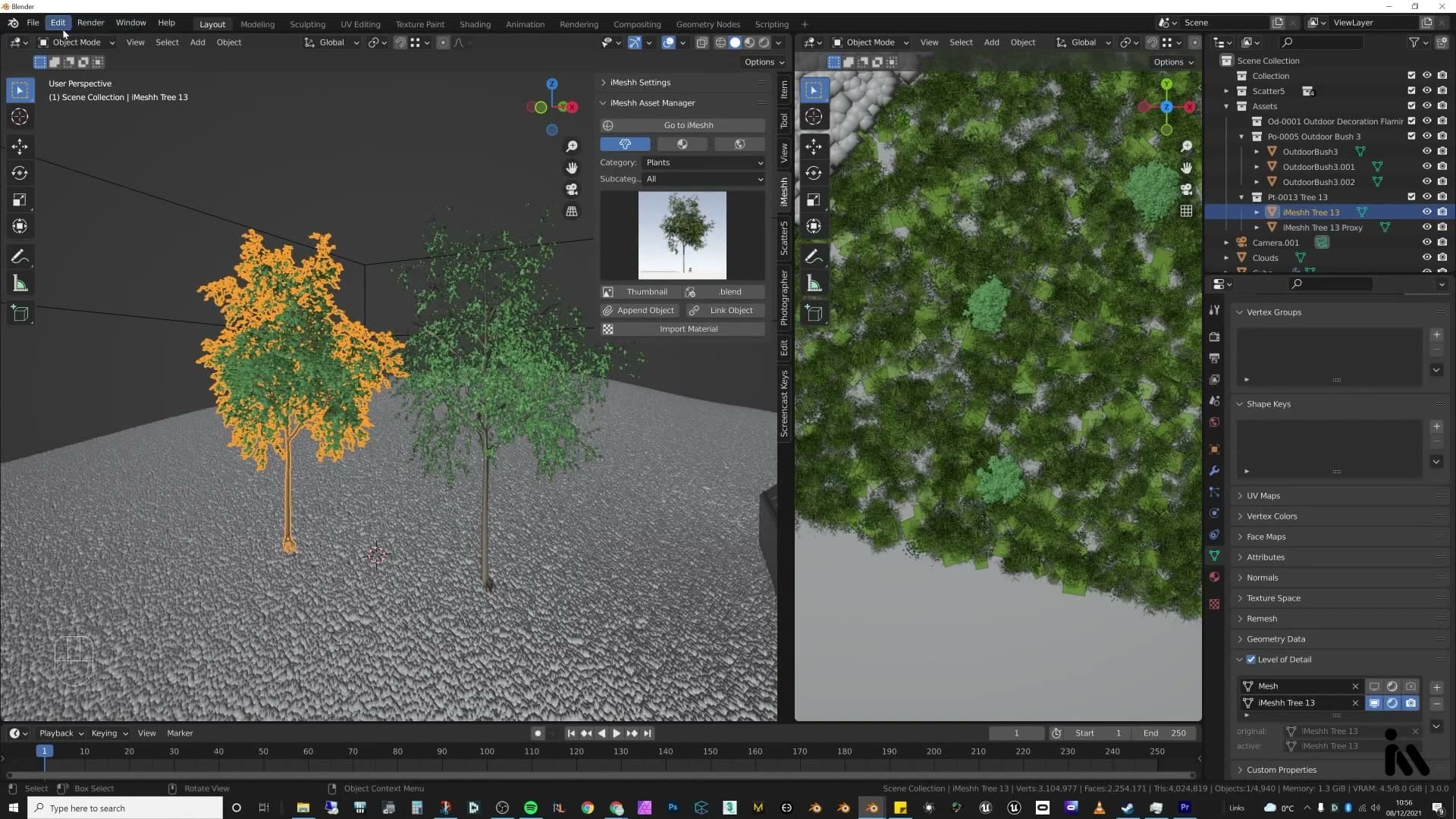This screenshot has height=819, width=1456.
Task: Select the Add Cube tool in left viewport
Action: [20, 313]
